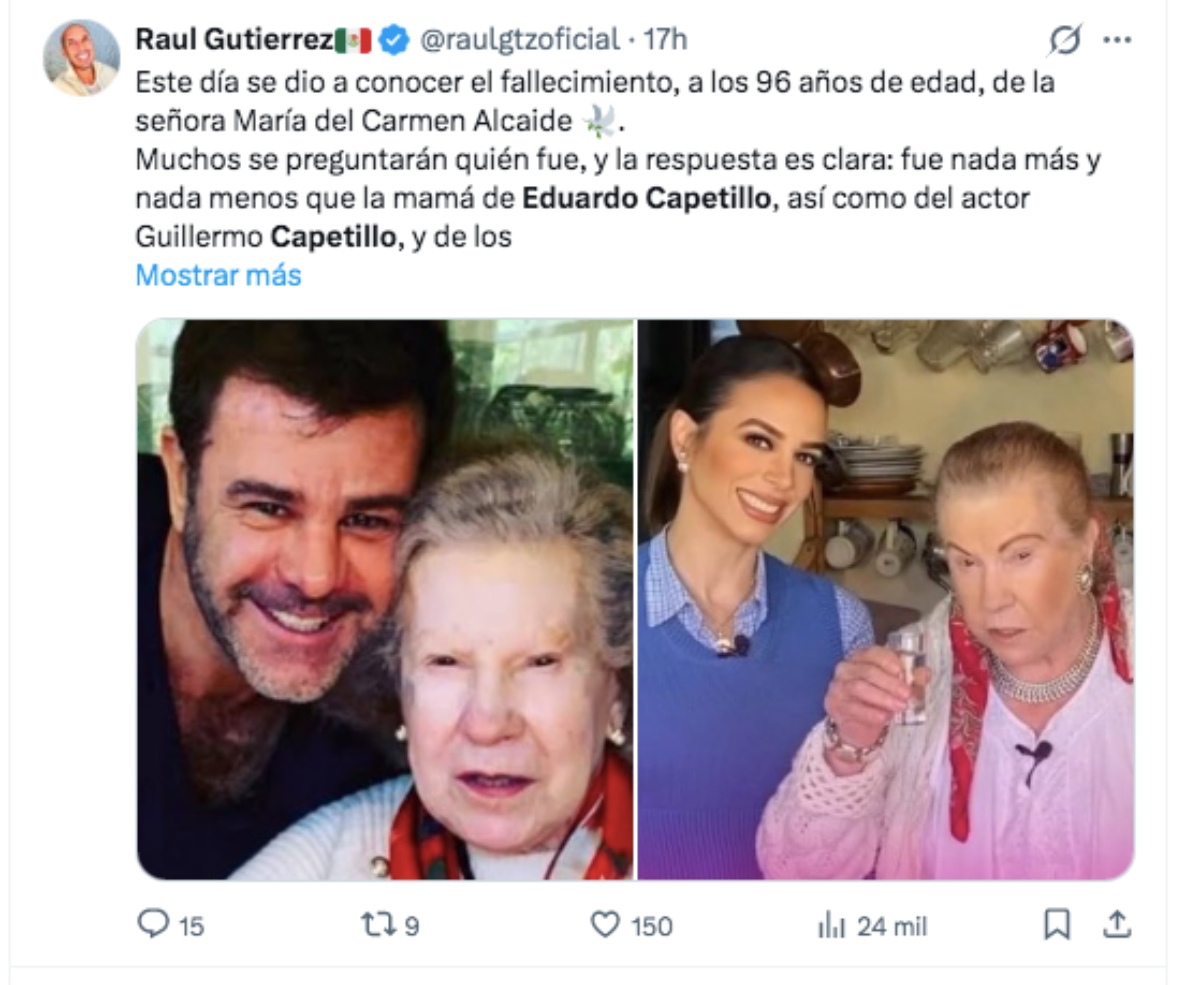The height and width of the screenshot is (985, 1200).
Task: Click the 150 likes count
Action: [652, 927]
